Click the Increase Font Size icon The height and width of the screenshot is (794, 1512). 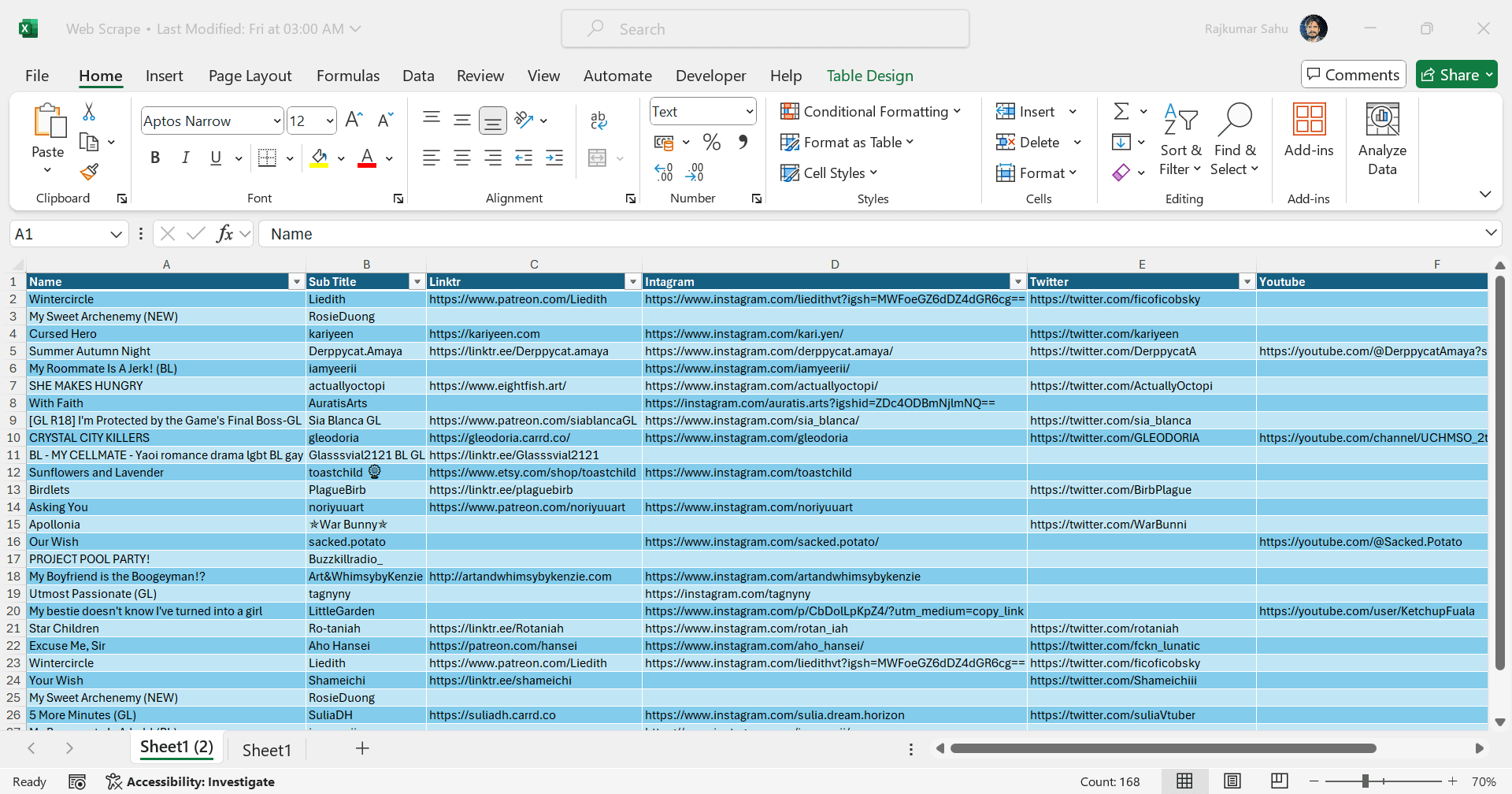click(x=354, y=120)
